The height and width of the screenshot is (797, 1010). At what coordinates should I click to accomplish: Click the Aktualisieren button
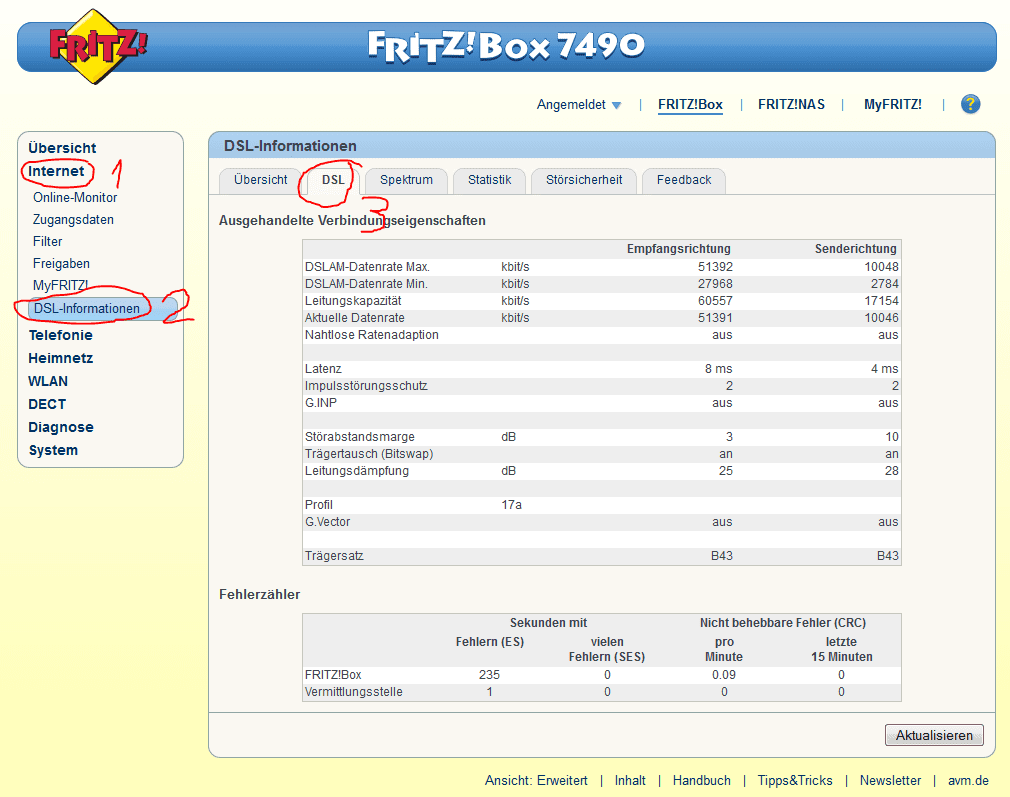pos(934,735)
